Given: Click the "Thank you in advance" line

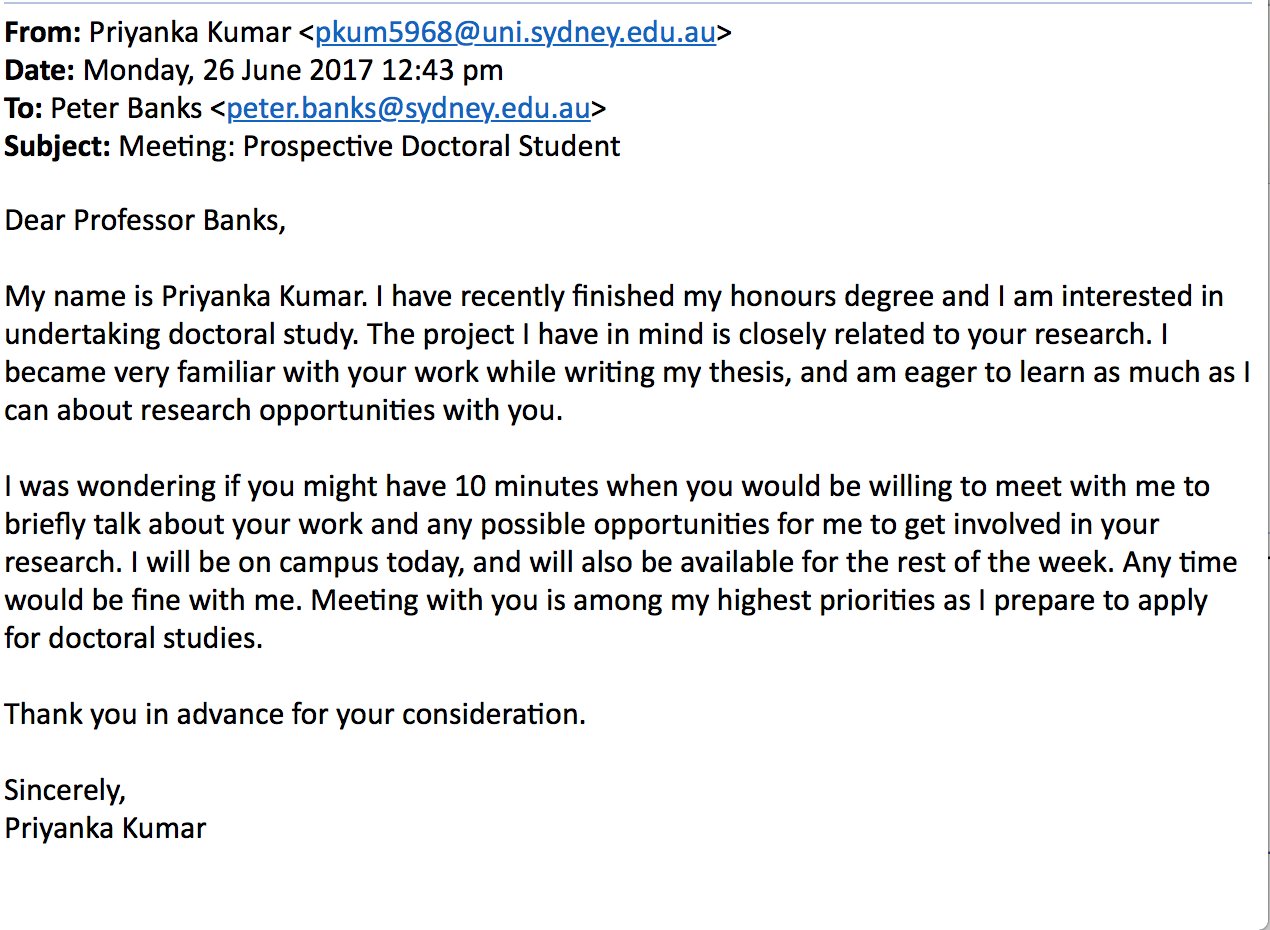Looking at the screenshot, I should [x=295, y=714].
